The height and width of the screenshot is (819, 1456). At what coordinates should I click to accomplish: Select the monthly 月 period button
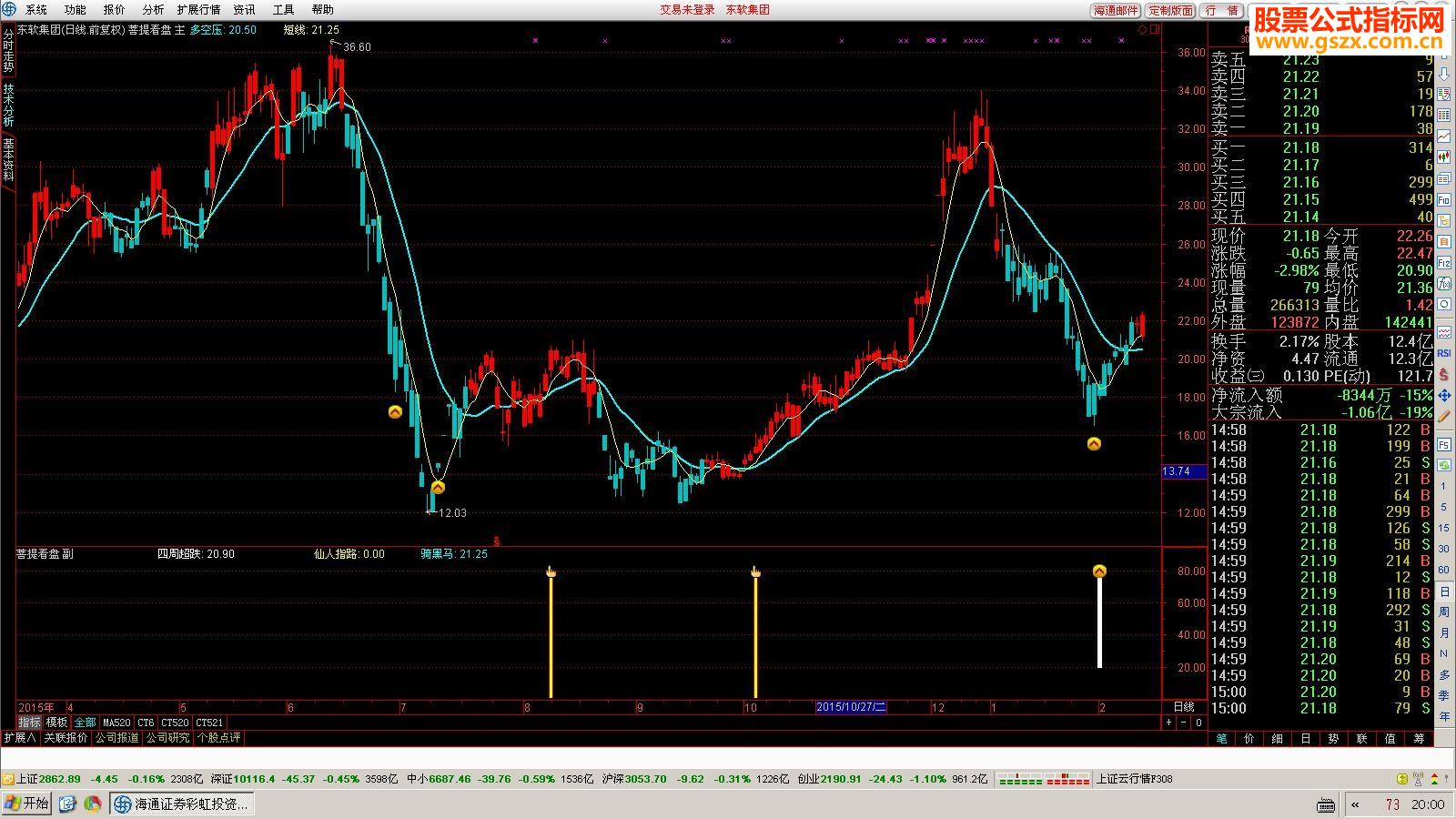[x=1444, y=632]
